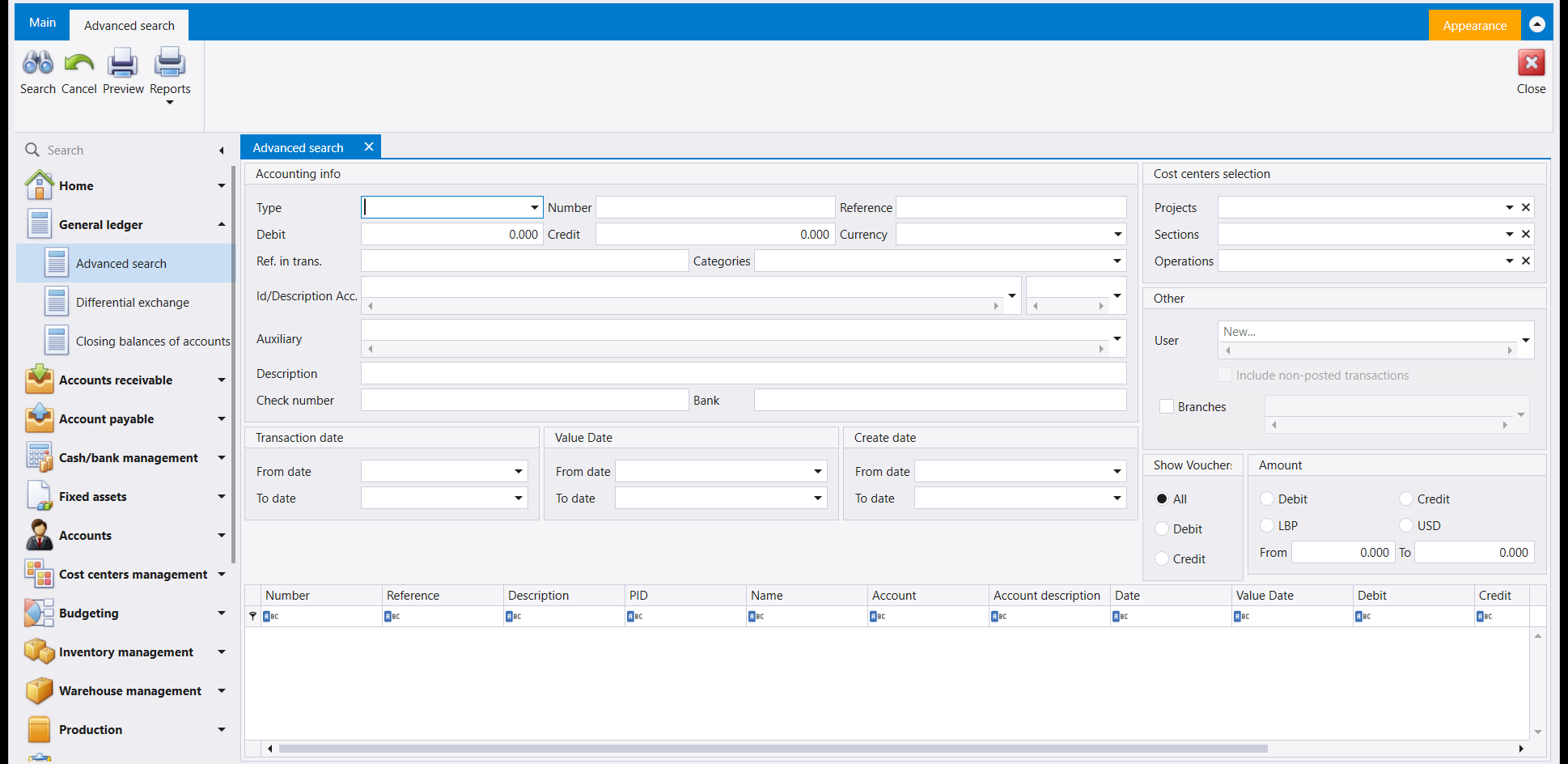Click the General ledger icon
The image size is (1568, 764).
tap(40, 224)
